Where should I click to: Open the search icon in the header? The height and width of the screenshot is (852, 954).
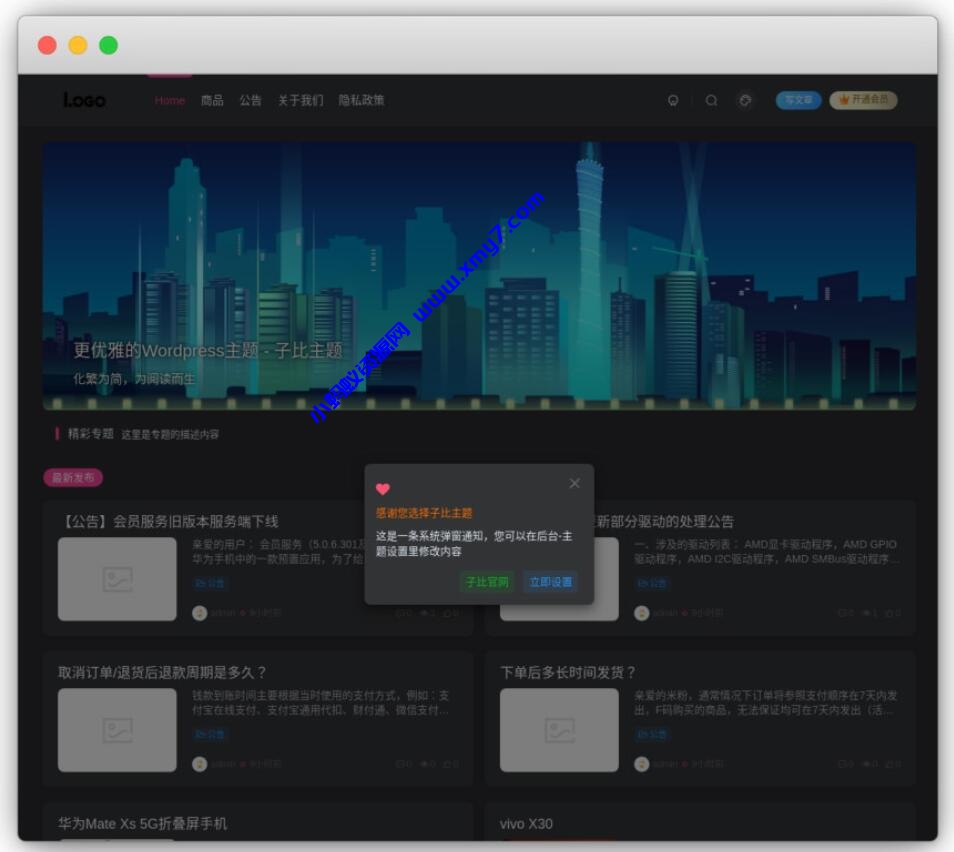[x=711, y=101]
